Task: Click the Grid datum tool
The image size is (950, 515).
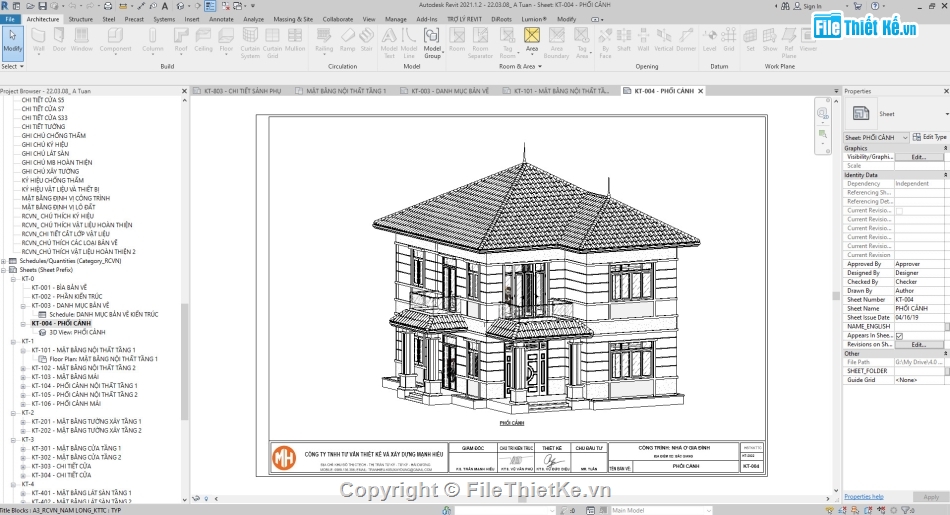Action: (x=729, y=41)
